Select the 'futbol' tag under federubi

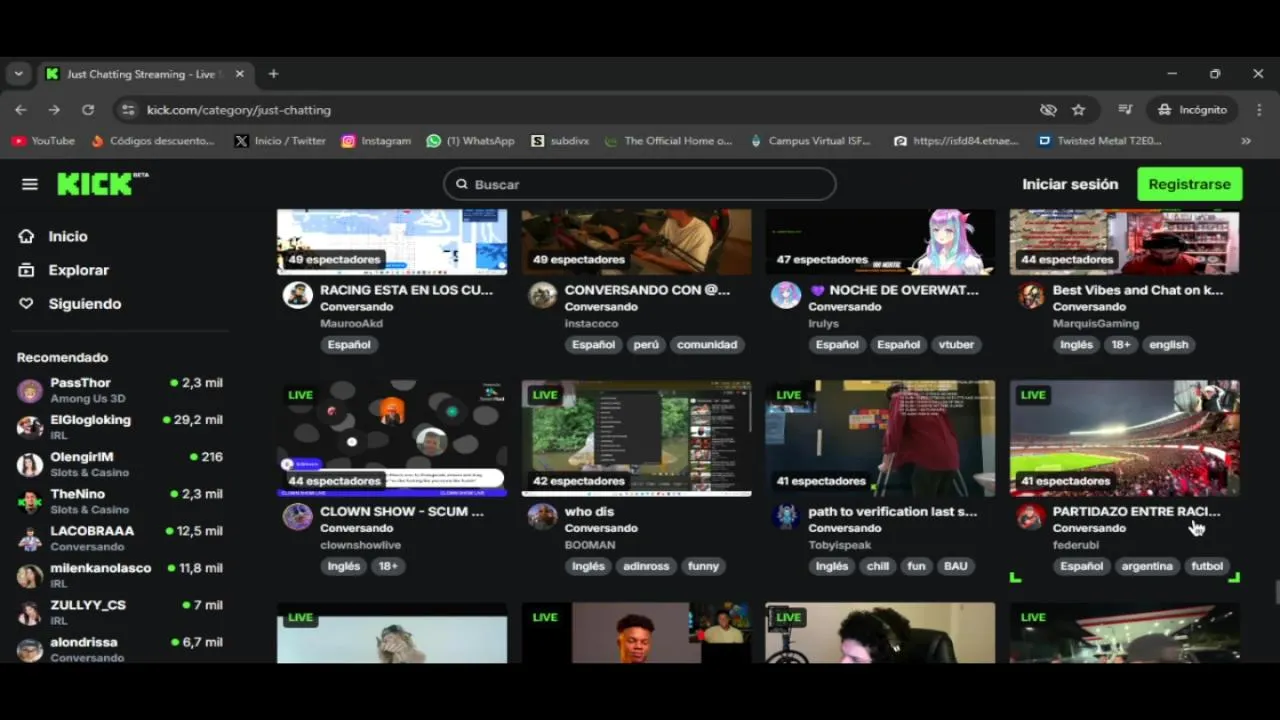[1207, 566]
